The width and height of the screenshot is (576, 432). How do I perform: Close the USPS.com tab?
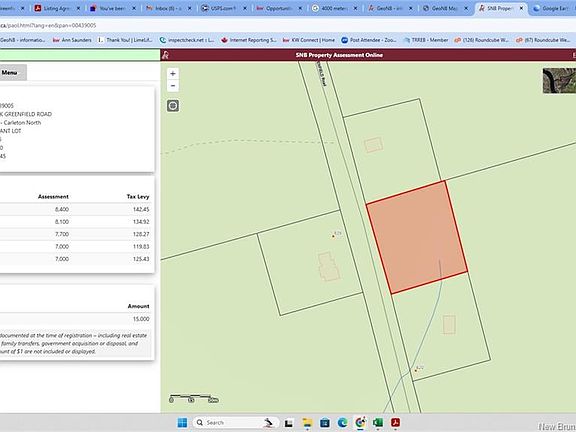click(x=244, y=8)
